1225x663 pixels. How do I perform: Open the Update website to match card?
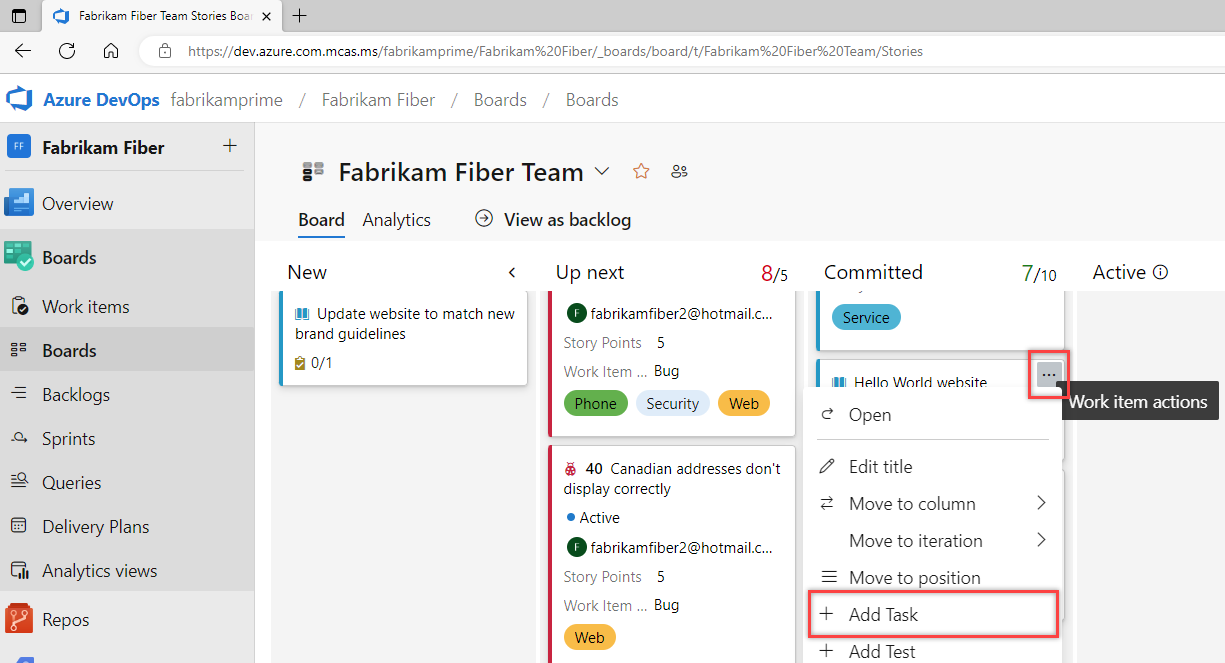[x=405, y=324]
